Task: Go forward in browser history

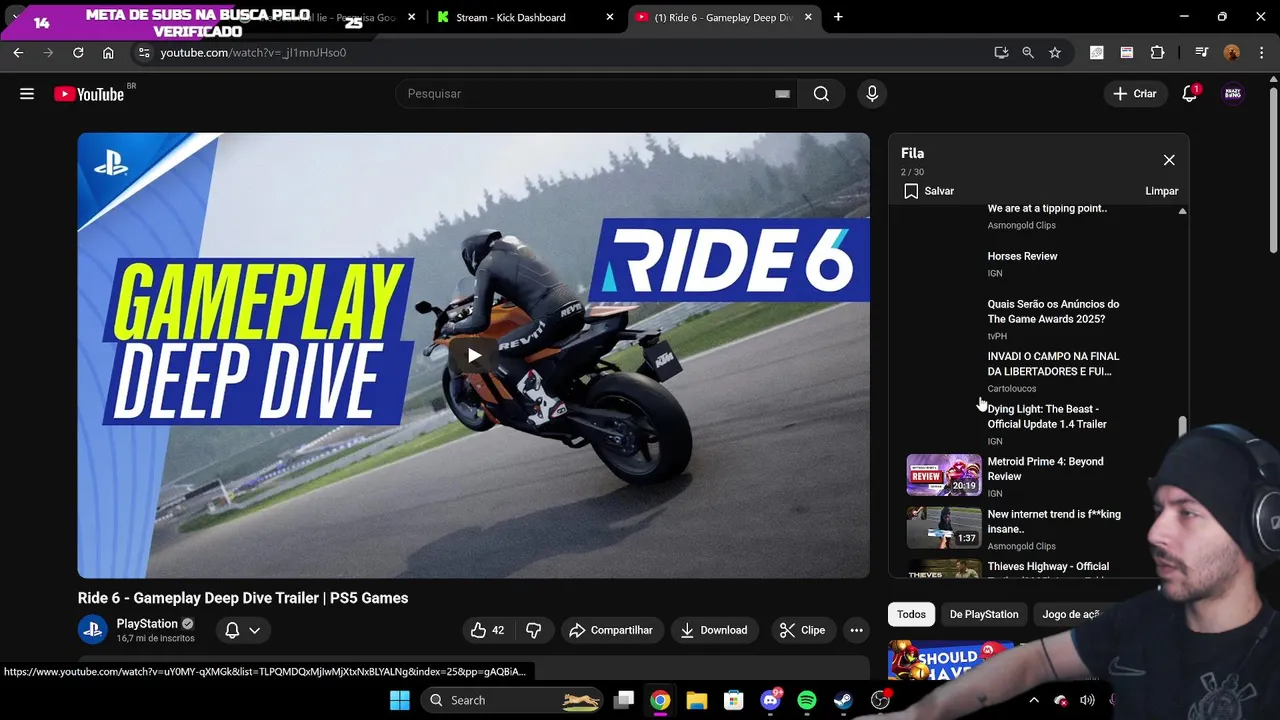Action: [48, 53]
